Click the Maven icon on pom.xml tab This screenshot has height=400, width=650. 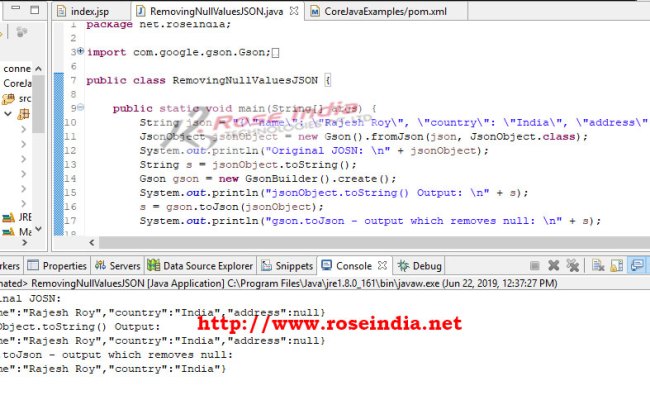pyautogui.click(x=315, y=12)
